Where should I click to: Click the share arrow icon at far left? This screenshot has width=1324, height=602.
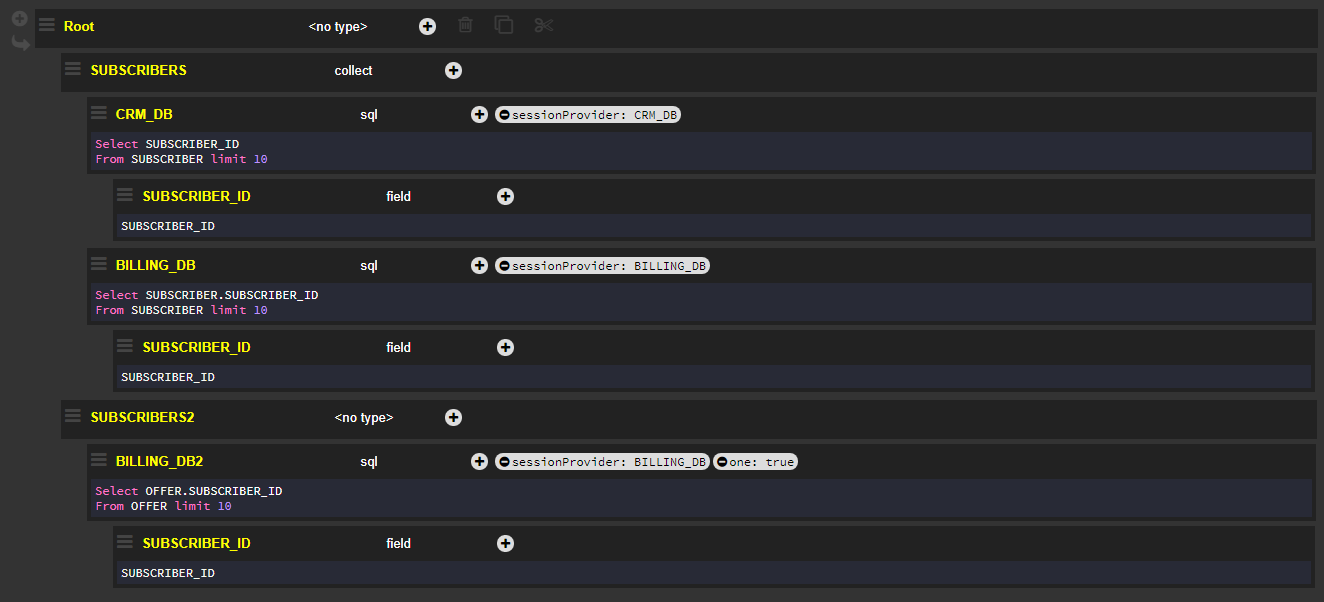coord(20,43)
